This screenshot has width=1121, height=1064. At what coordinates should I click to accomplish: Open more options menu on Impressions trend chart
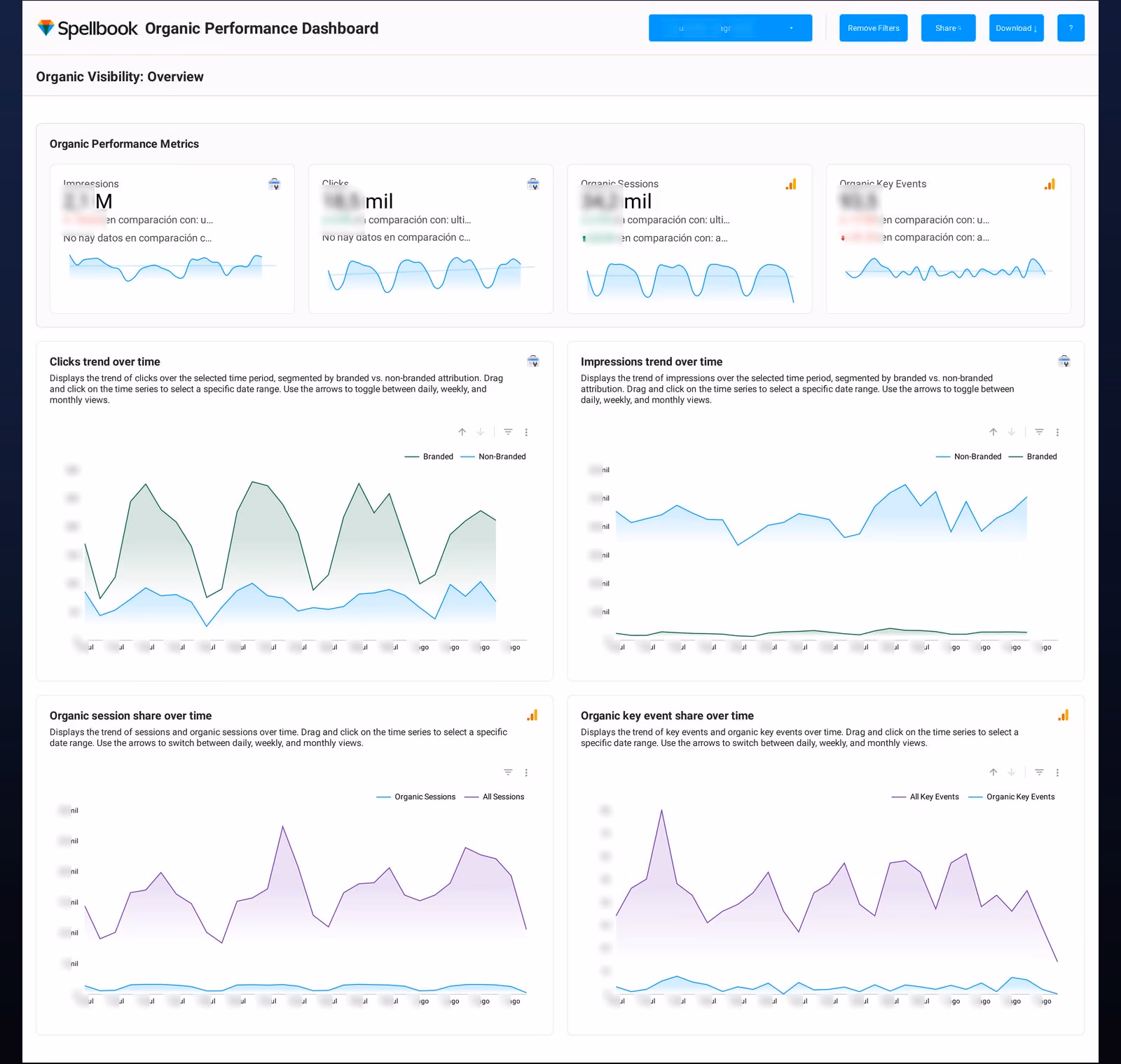pos(1057,432)
